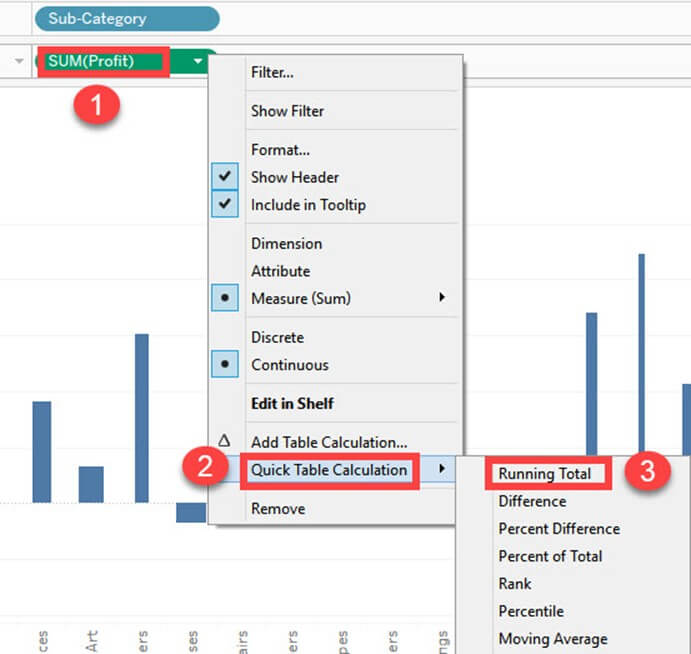Choose Percent of Total calculation
Viewport: 691px width, 654px height.
[550, 556]
